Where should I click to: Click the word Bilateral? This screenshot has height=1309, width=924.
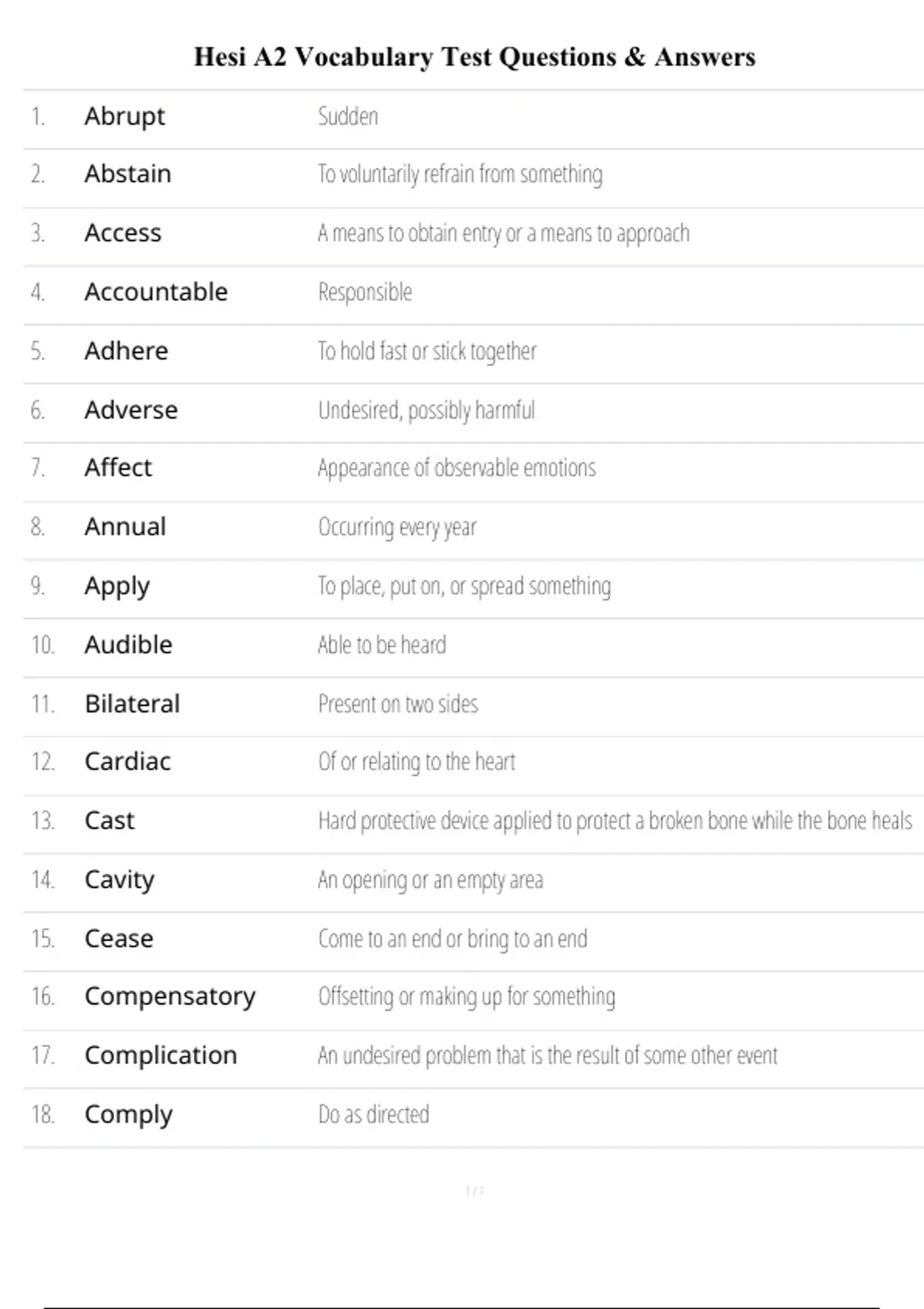point(132,704)
